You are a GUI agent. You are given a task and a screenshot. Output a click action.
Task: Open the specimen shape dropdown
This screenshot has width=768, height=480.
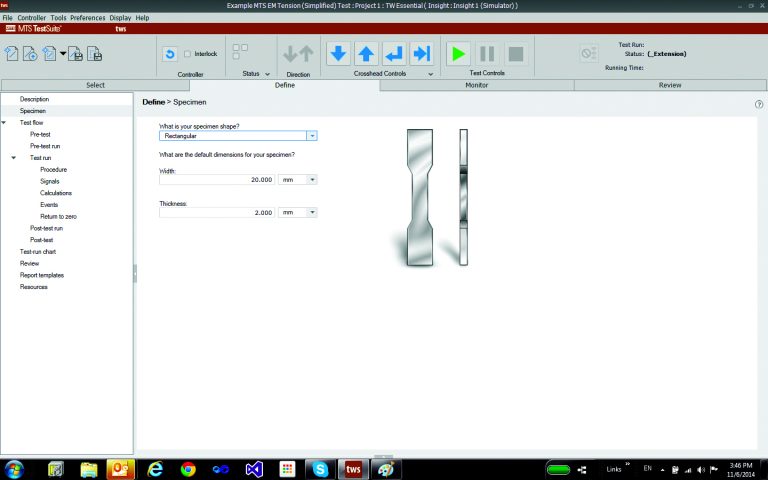(312, 135)
